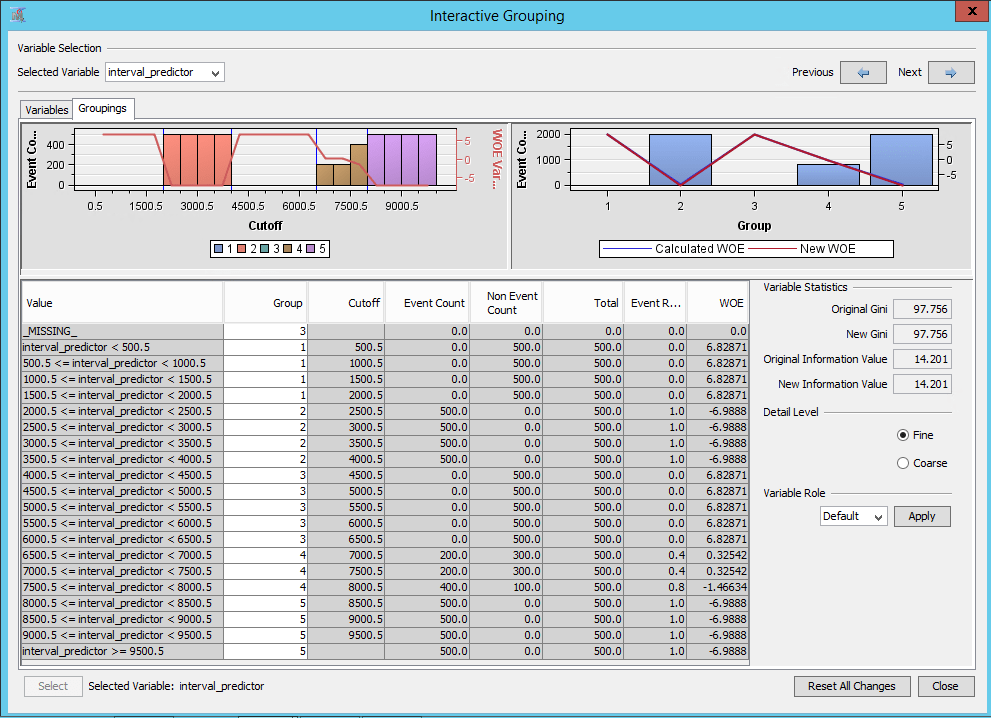
Task: Select group 2 legend swatch under Cutoff chart
Action: click(242, 248)
